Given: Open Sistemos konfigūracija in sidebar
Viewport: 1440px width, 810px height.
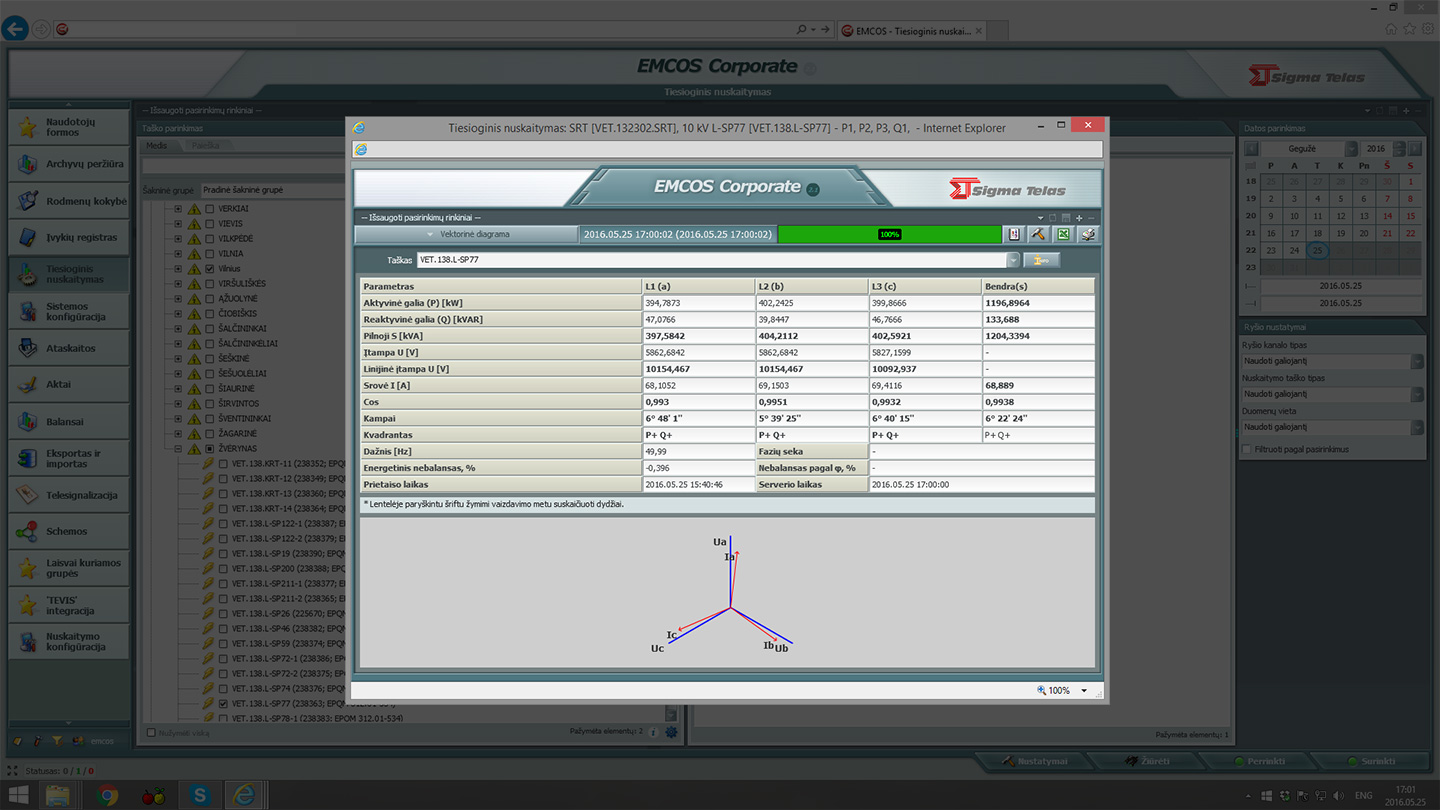Looking at the screenshot, I should coord(69,311).
